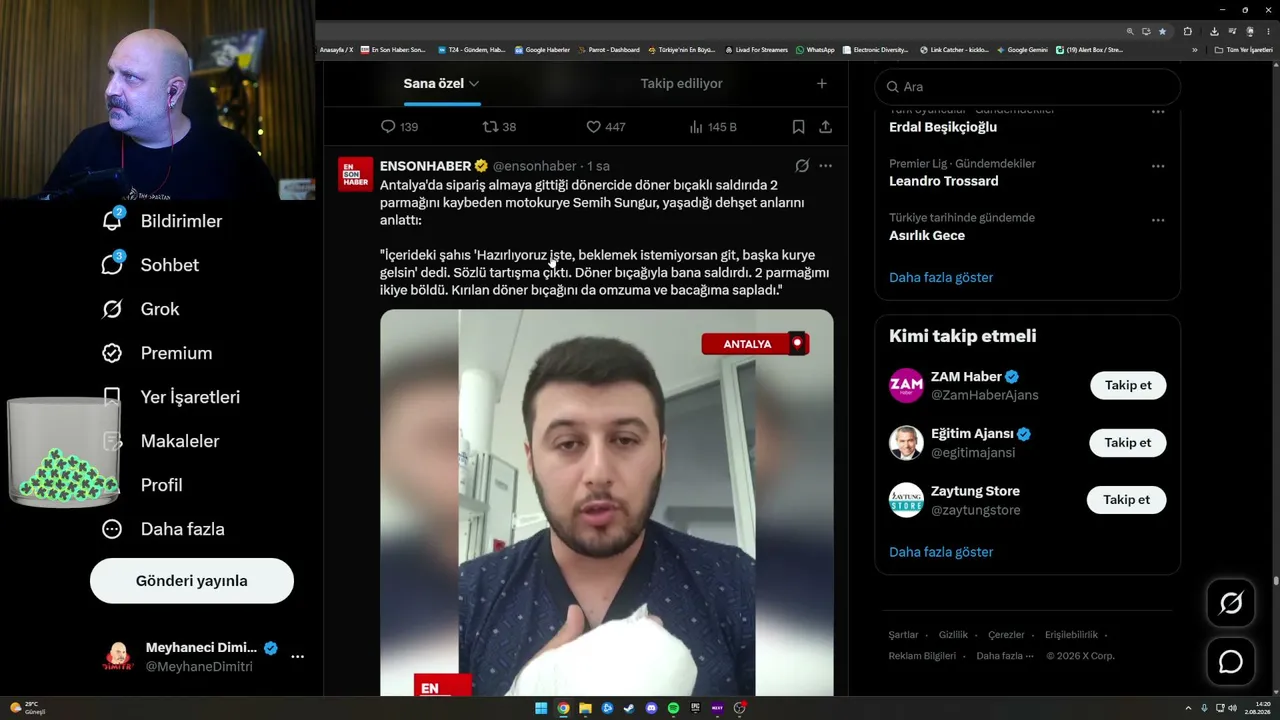Open the Erişilebilirlik footer link
The image size is (1280, 720).
[x=1071, y=635]
